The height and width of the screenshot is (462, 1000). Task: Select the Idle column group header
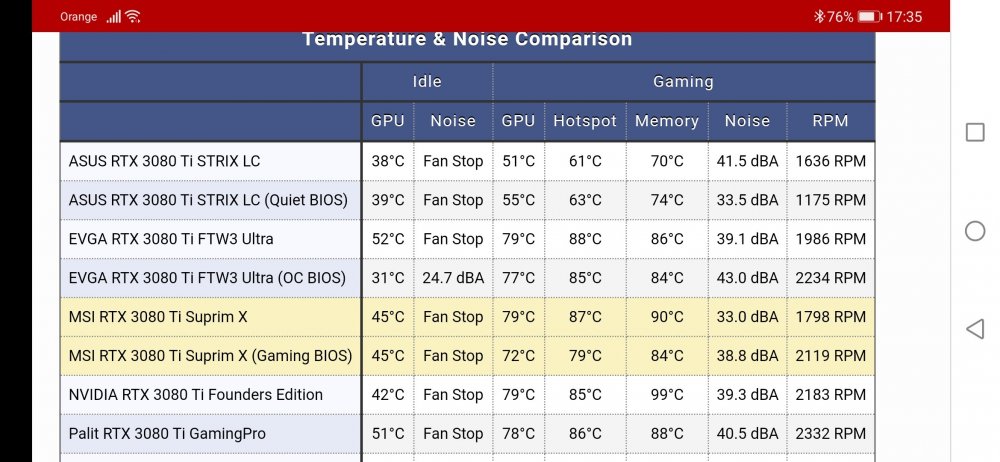427,81
